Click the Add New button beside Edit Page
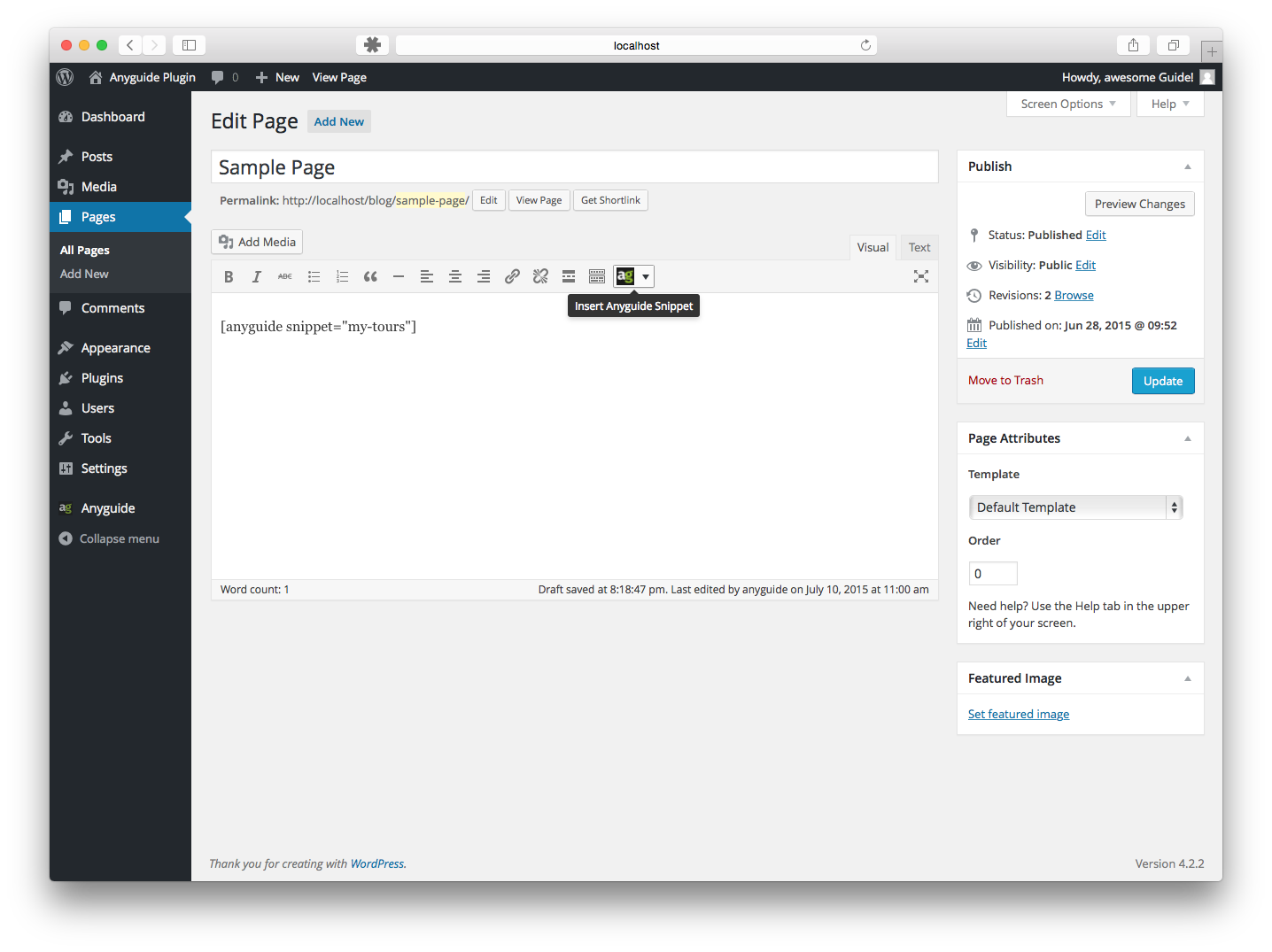The width and height of the screenshot is (1272, 952). (x=339, y=121)
